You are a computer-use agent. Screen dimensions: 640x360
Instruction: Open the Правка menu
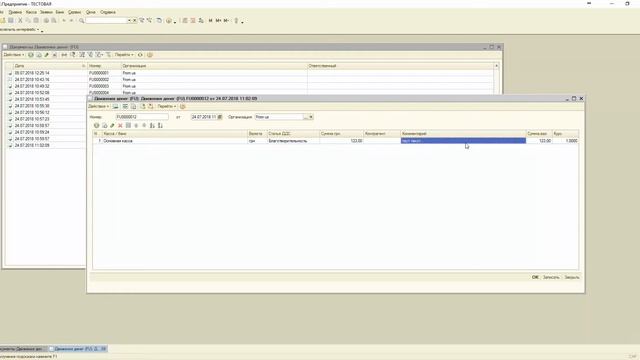[x=15, y=12]
